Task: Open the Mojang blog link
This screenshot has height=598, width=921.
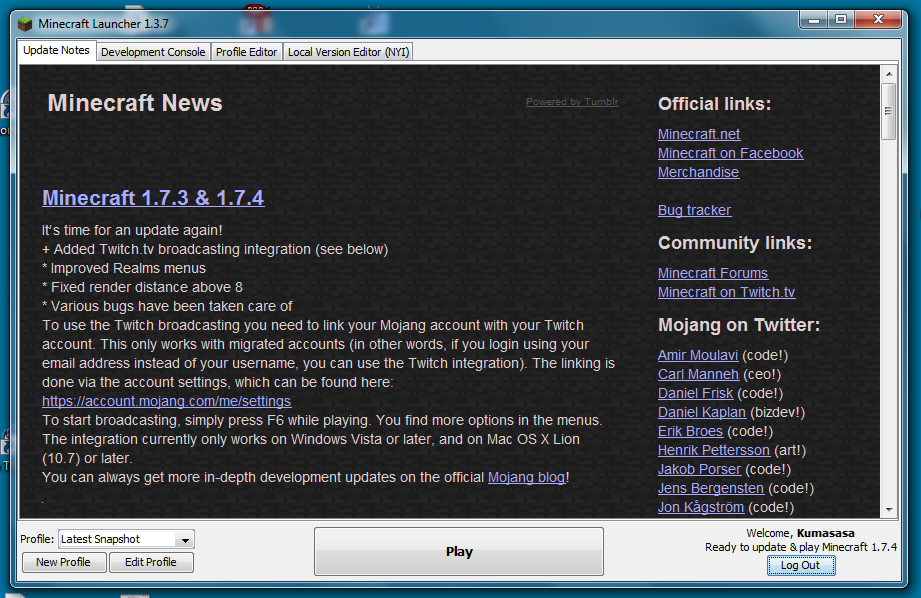Action: point(526,477)
